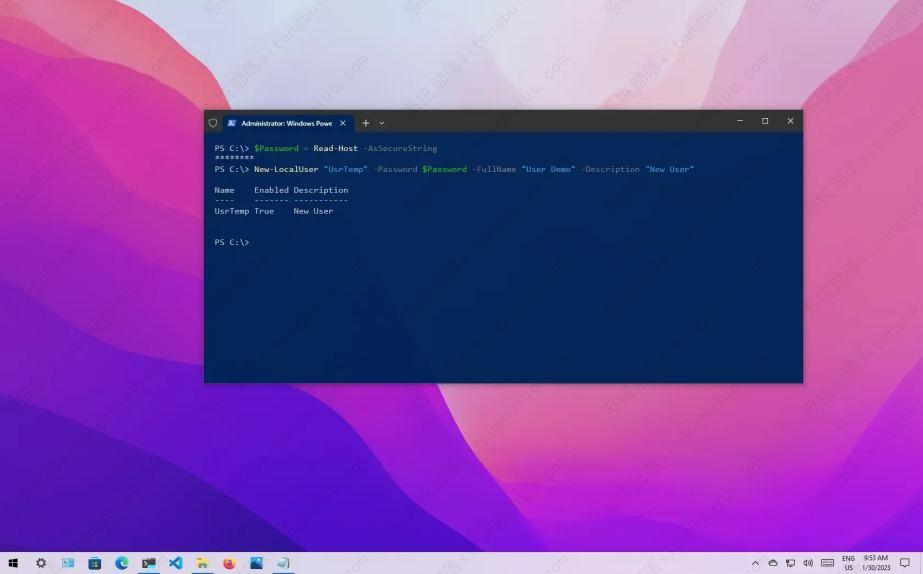
Task: Select the Administrator: Windows PowerShell tab
Action: (287, 123)
